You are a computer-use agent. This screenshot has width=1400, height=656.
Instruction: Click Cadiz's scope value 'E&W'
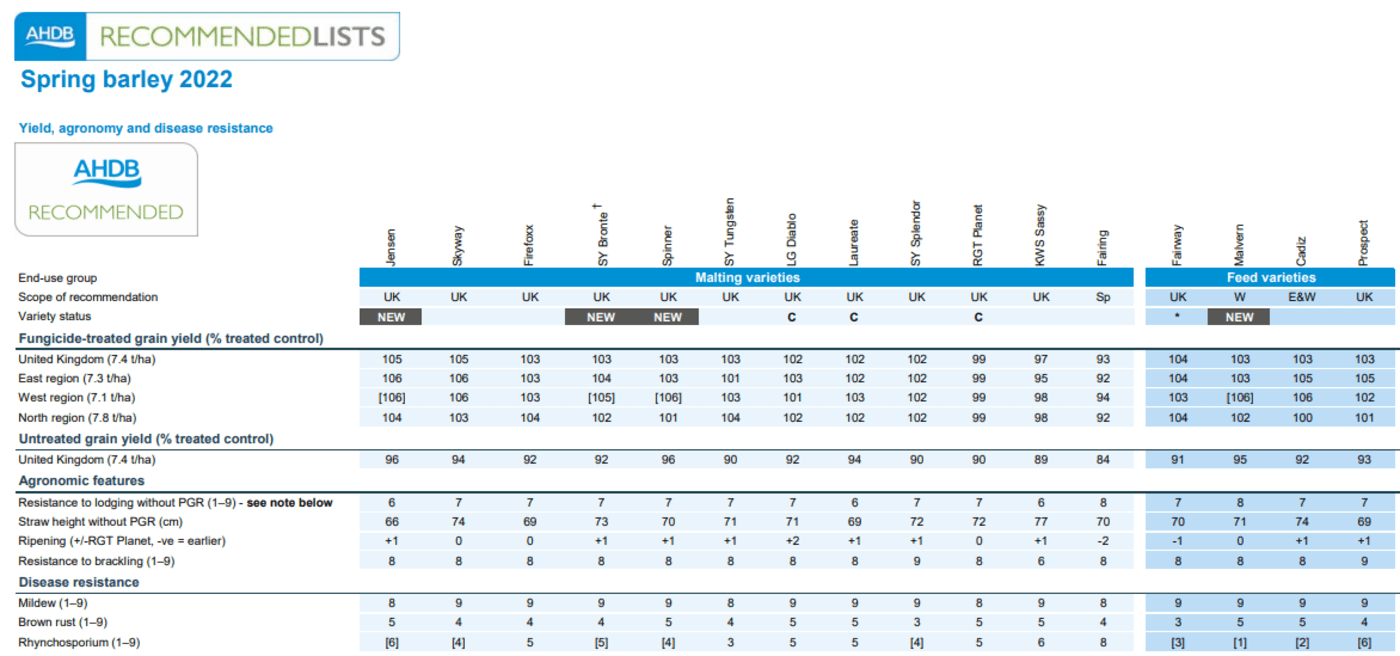1302,297
